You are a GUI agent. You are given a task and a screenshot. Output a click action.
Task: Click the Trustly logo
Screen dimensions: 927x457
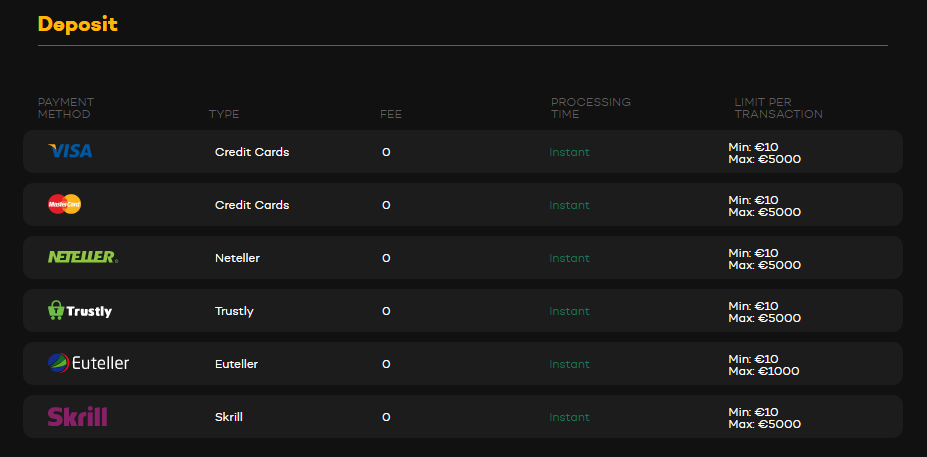pyautogui.click(x=80, y=310)
